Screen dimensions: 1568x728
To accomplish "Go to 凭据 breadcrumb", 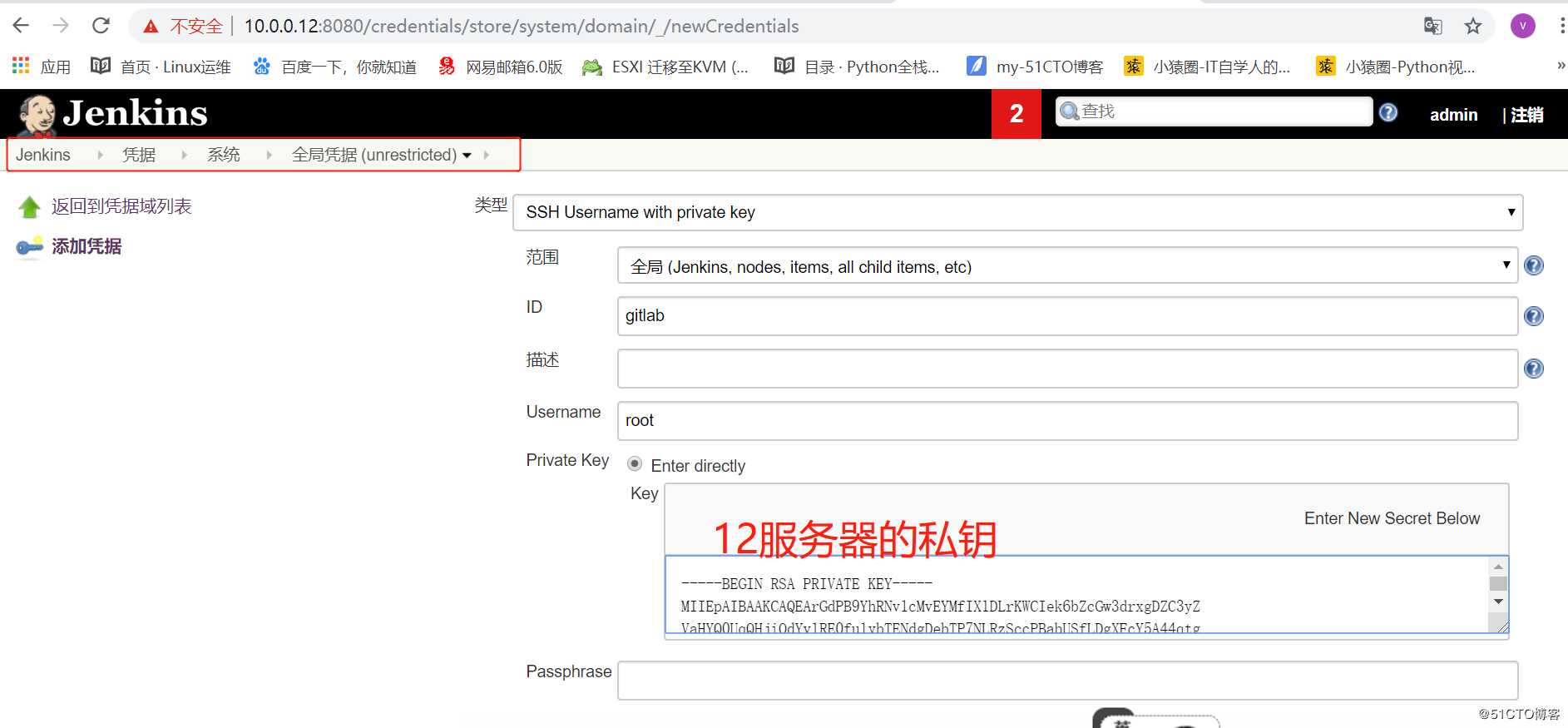I will tap(139, 155).
